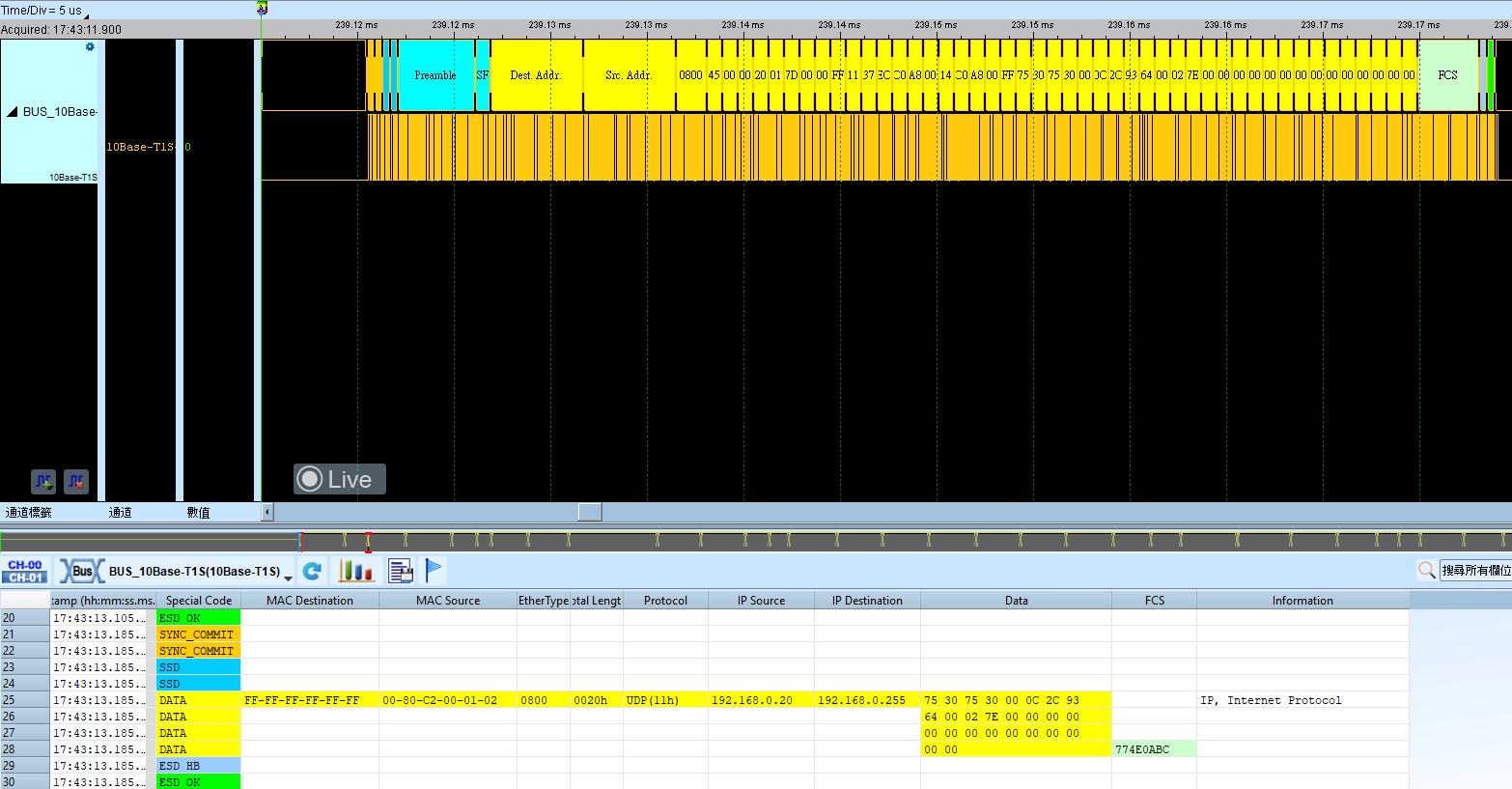This screenshot has width=1512, height=789.
Task: Click the FCS segment in the waveform
Action: [1447, 75]
